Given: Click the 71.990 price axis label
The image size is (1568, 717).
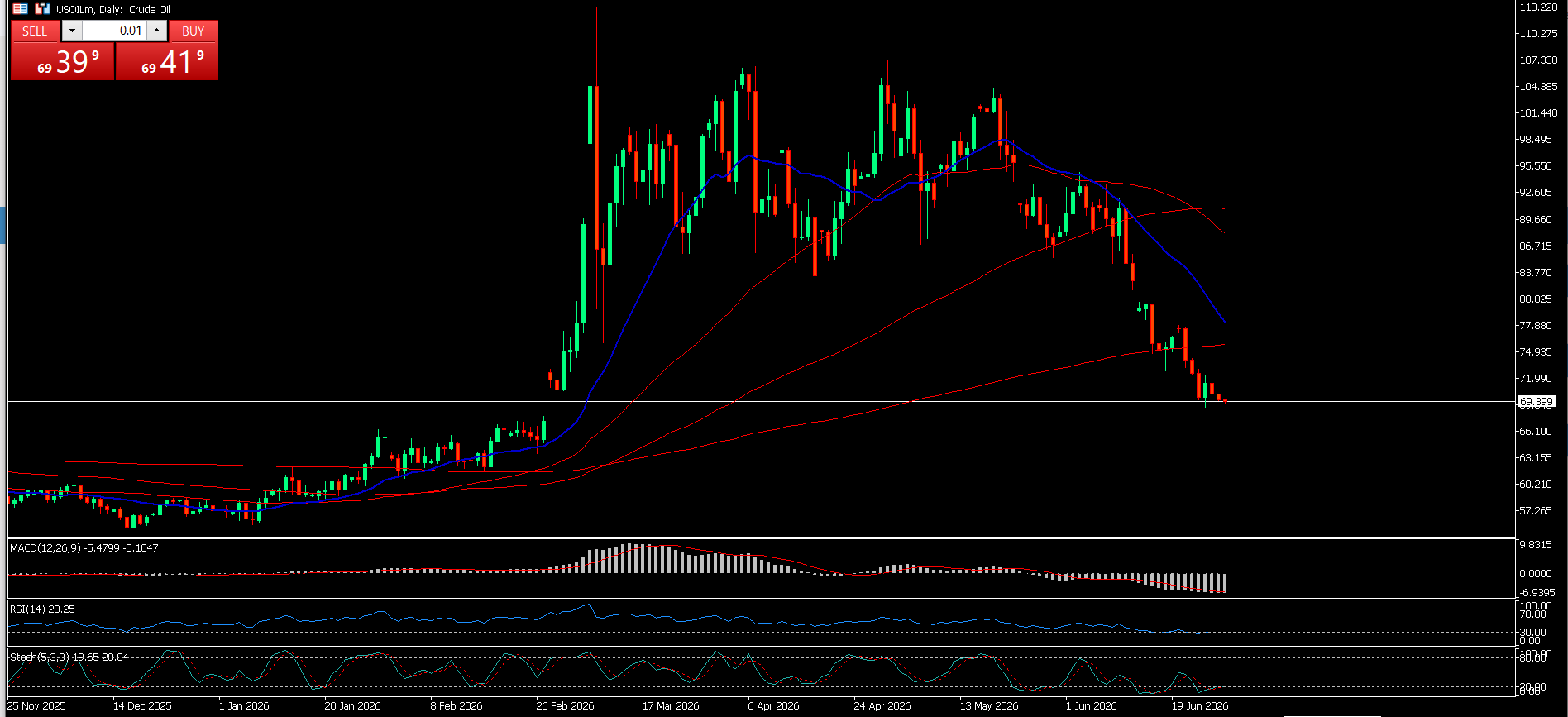Looking at the screenshot, I should pos(1536,378).
